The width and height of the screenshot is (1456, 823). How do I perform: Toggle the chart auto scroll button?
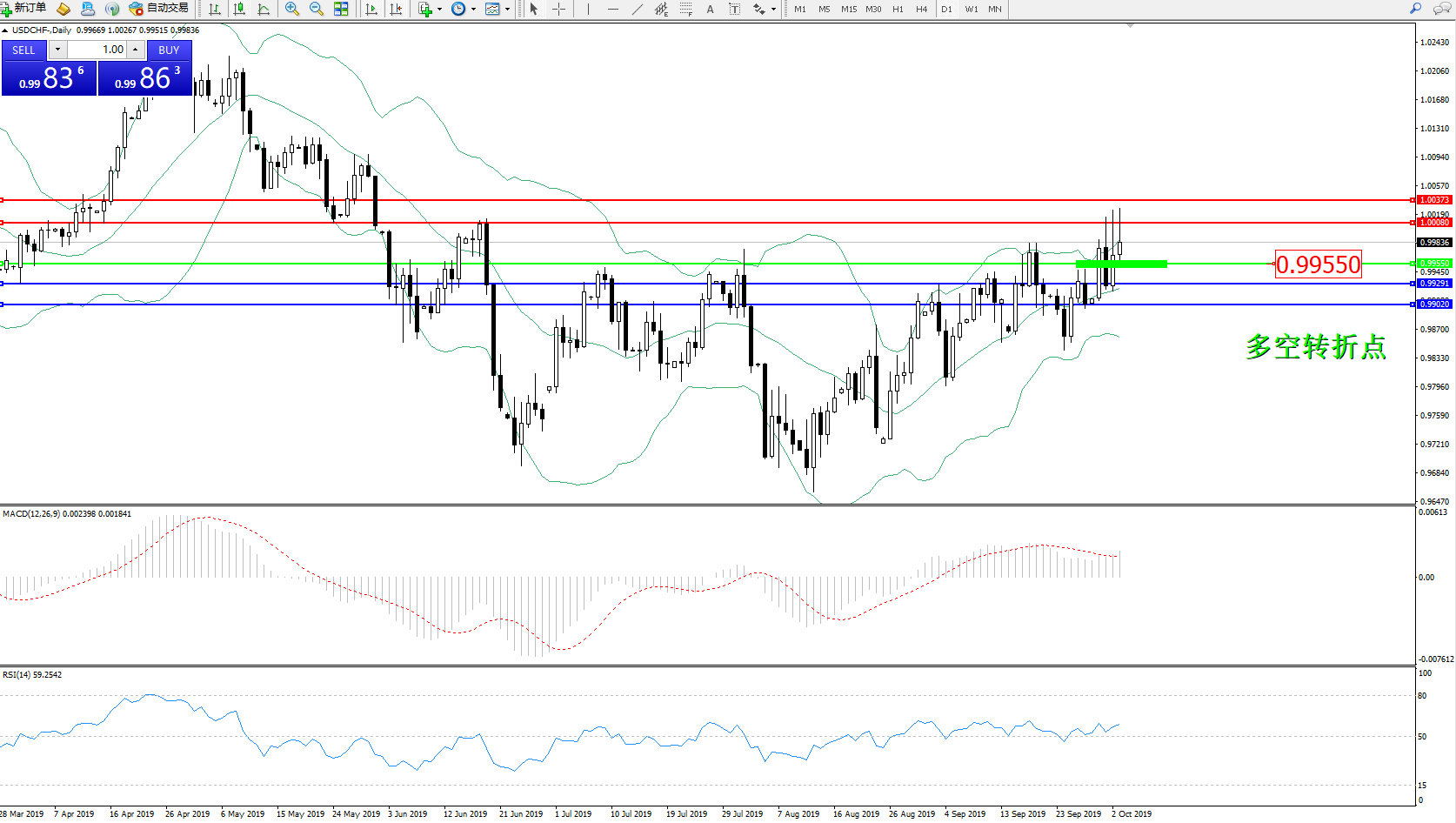[371, 9]
